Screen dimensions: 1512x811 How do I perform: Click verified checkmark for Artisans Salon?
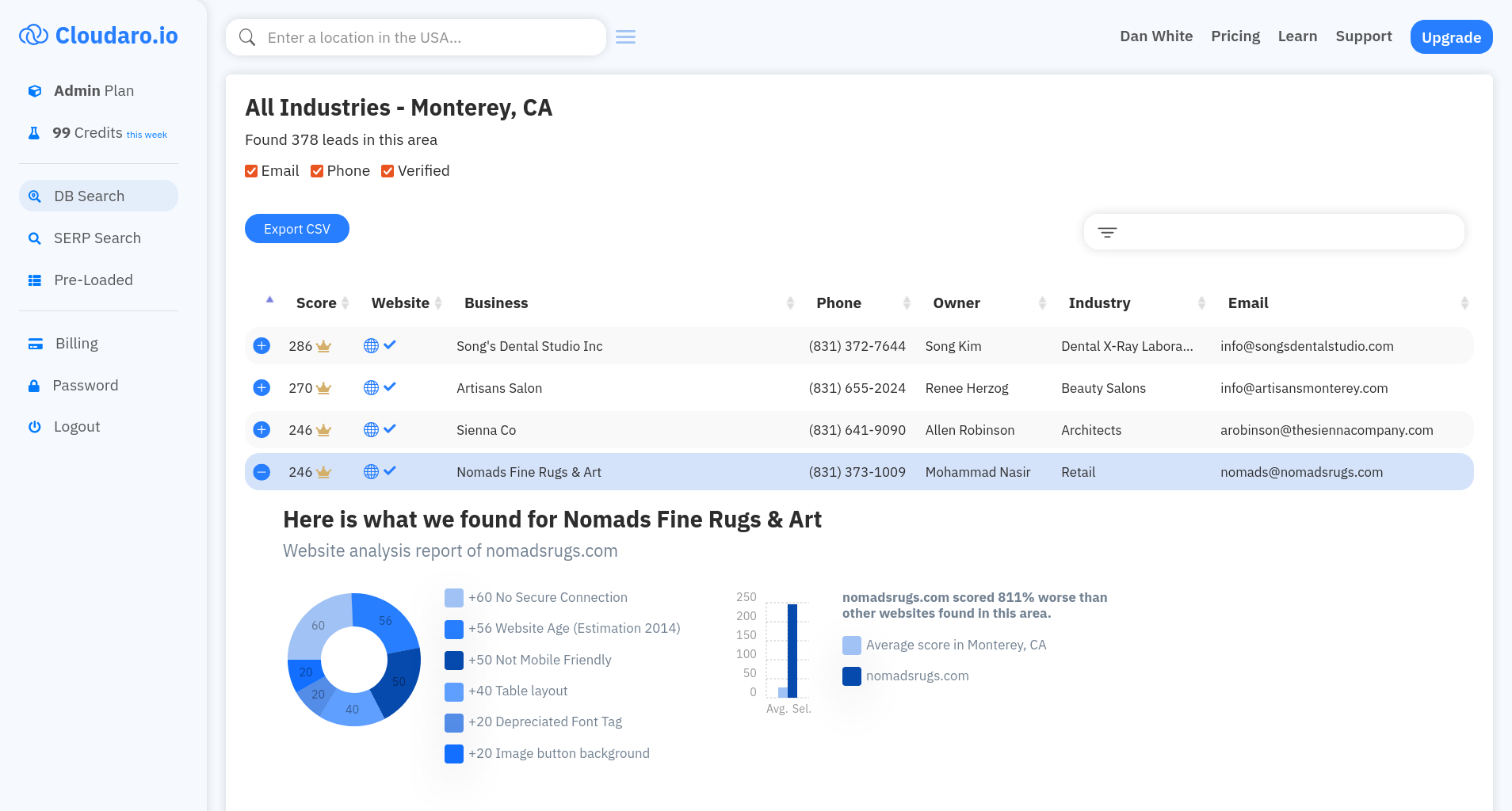pyautogui.click(x=390, y=386)
